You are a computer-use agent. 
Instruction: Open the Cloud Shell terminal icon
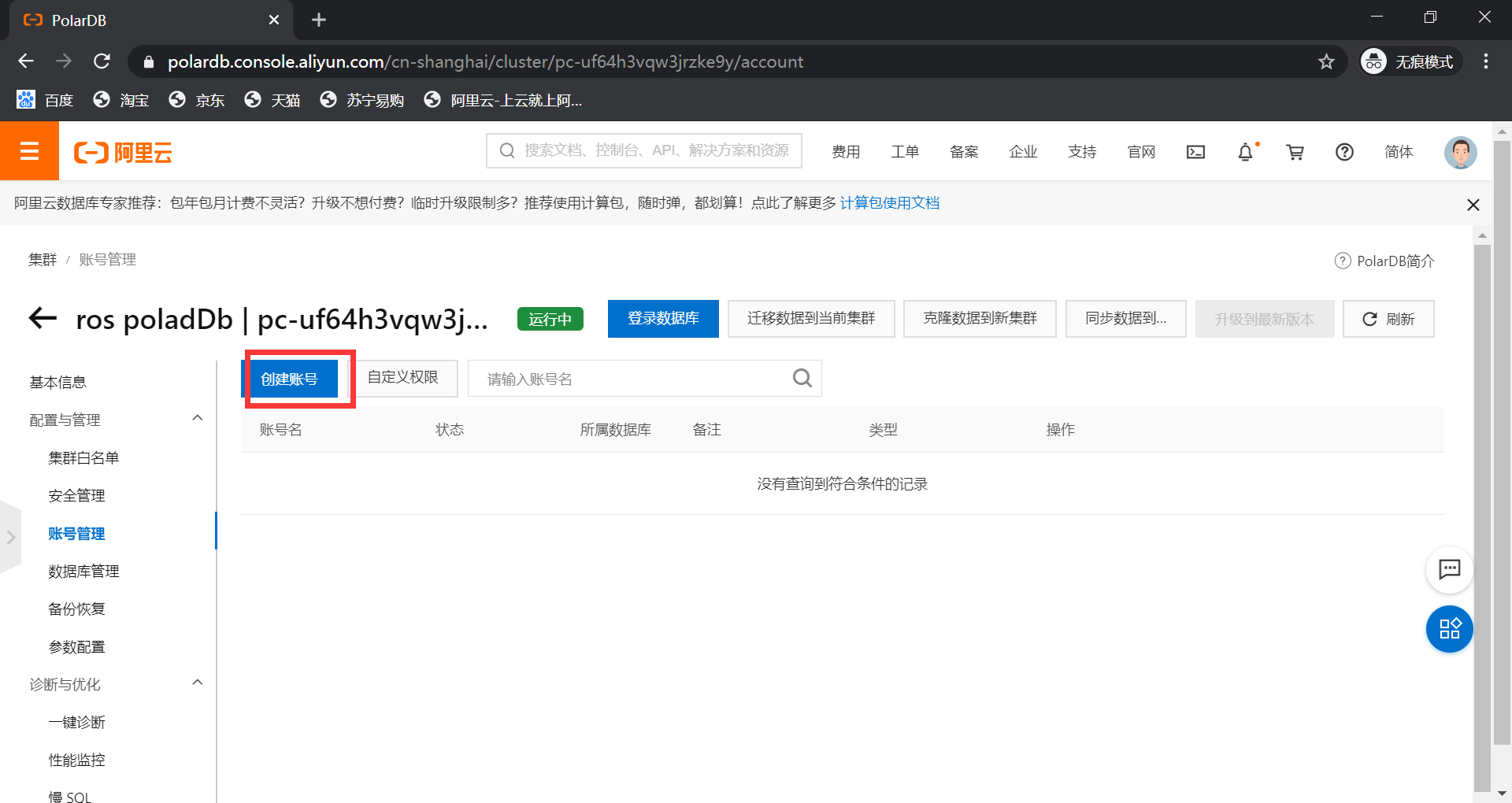pos(1195,152)
